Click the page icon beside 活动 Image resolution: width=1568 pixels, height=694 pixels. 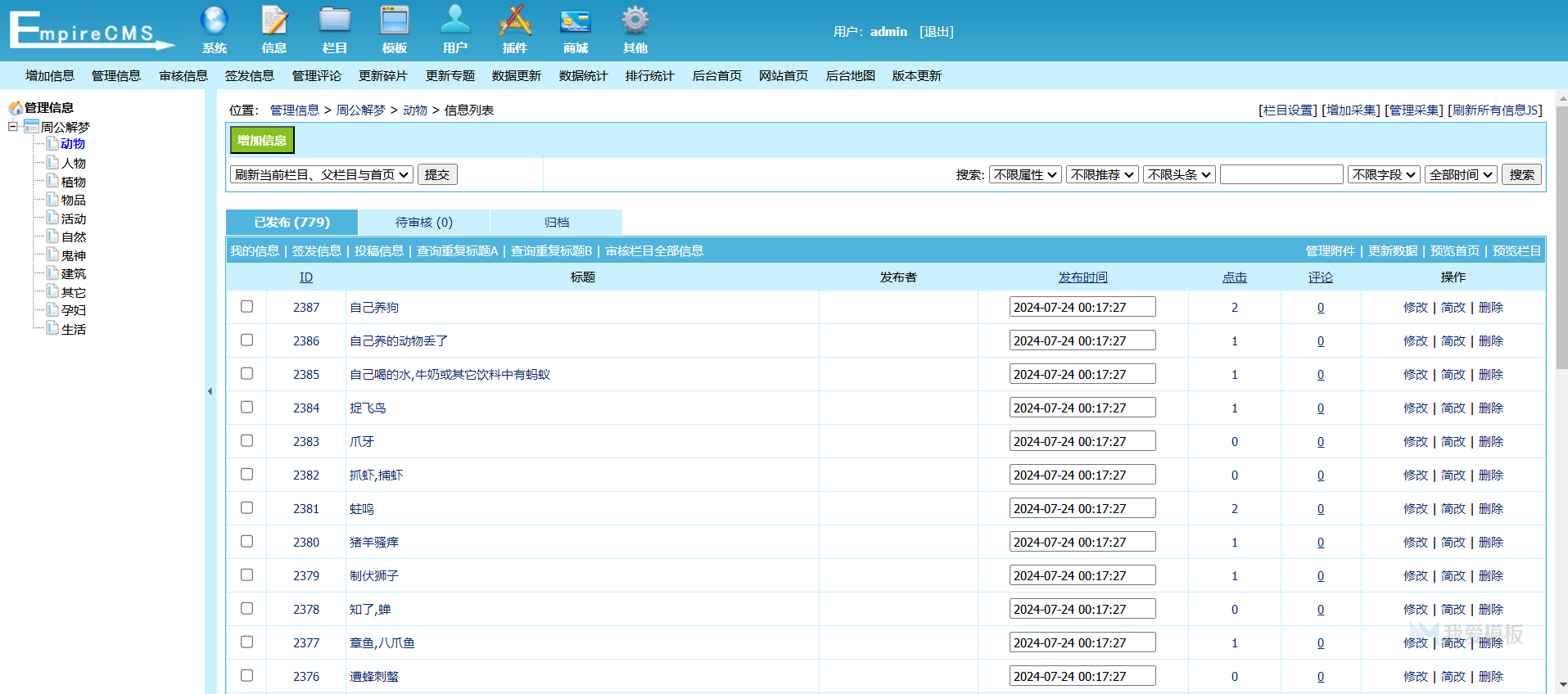(x=52, y=218)
